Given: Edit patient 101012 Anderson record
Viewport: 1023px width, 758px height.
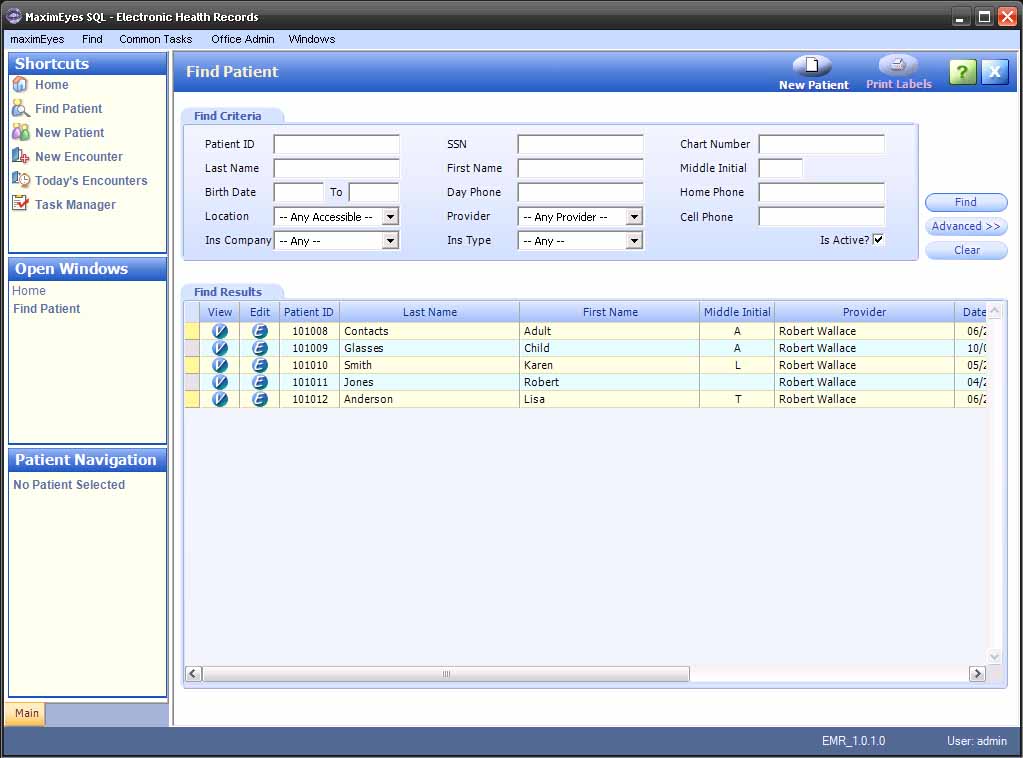Looking at the screenshot, I should click(x=260, y=399).
